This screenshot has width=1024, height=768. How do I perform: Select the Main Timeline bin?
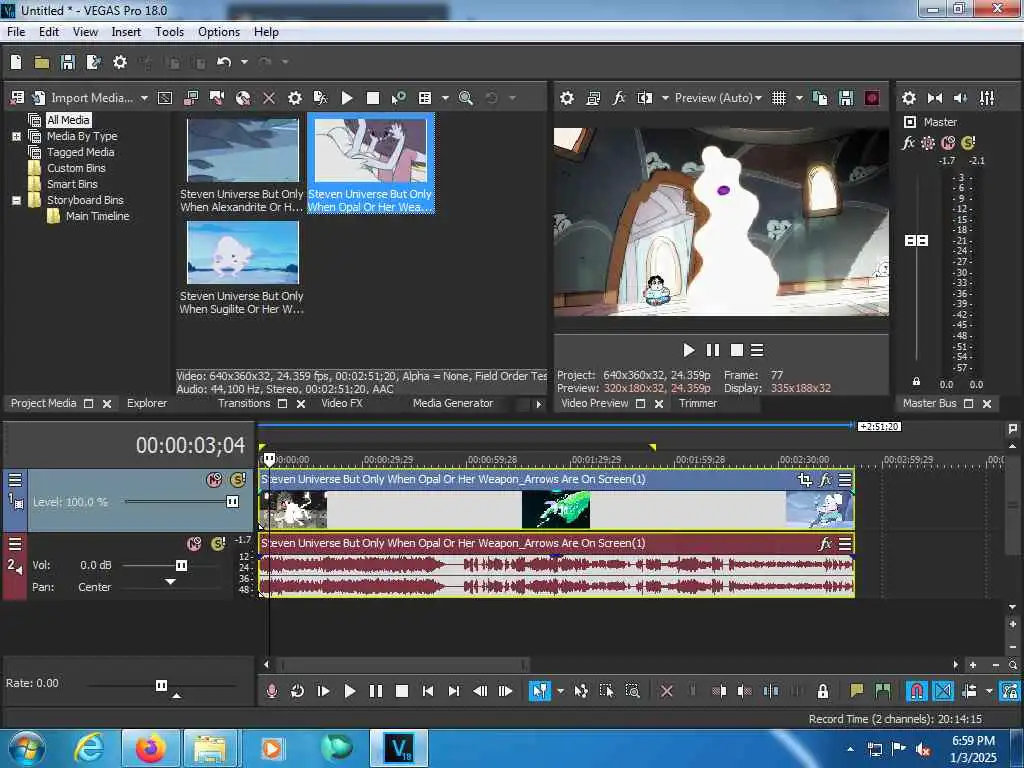97,216
